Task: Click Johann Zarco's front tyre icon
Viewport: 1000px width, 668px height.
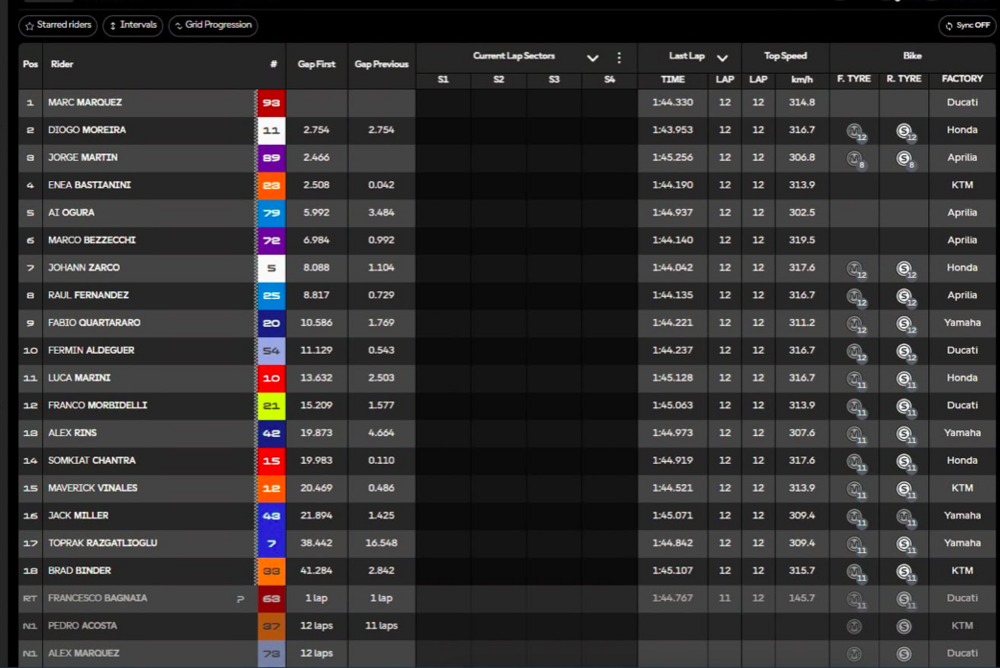Action: coord(855,269)
